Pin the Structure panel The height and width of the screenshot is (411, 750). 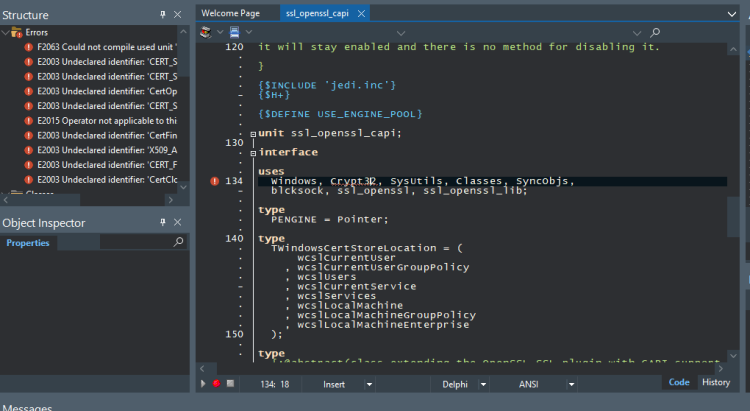click(163, 14)
